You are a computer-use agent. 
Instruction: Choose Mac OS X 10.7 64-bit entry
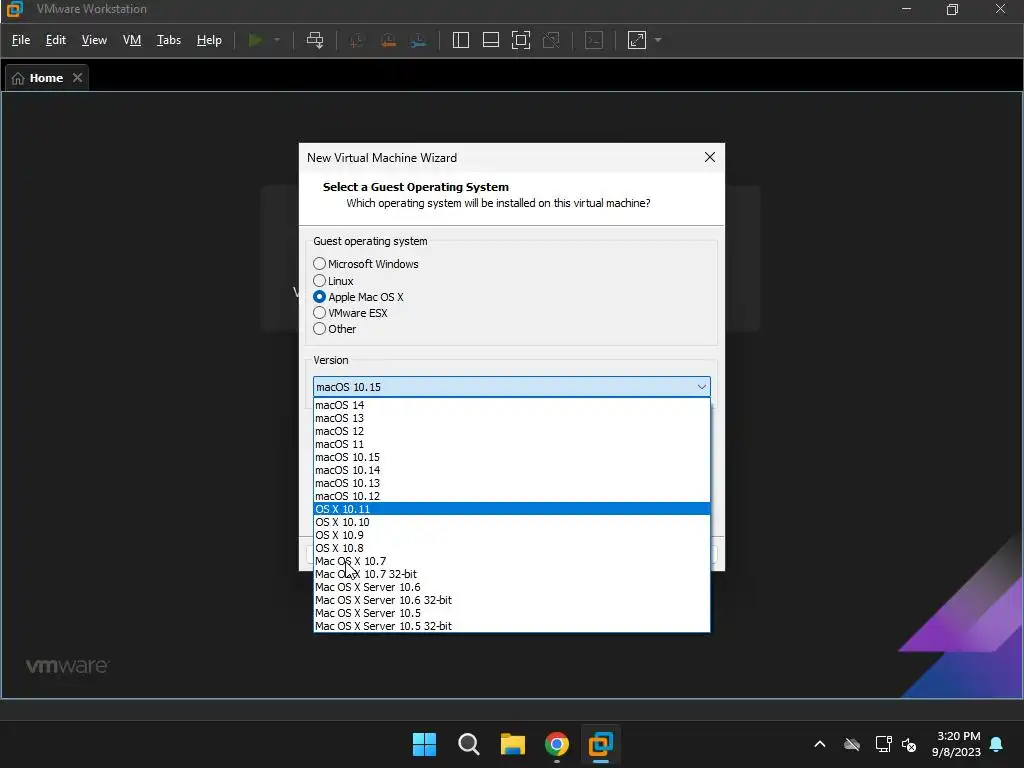coord(511,561)
